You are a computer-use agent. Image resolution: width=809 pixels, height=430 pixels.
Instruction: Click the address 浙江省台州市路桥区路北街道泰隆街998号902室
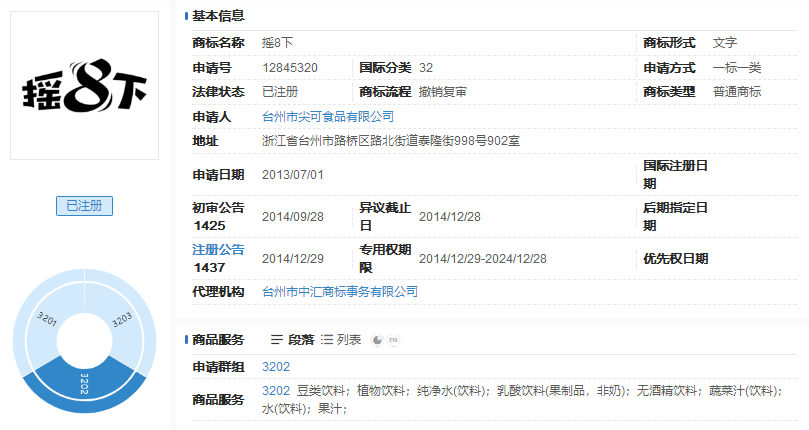tap(391, 140)
